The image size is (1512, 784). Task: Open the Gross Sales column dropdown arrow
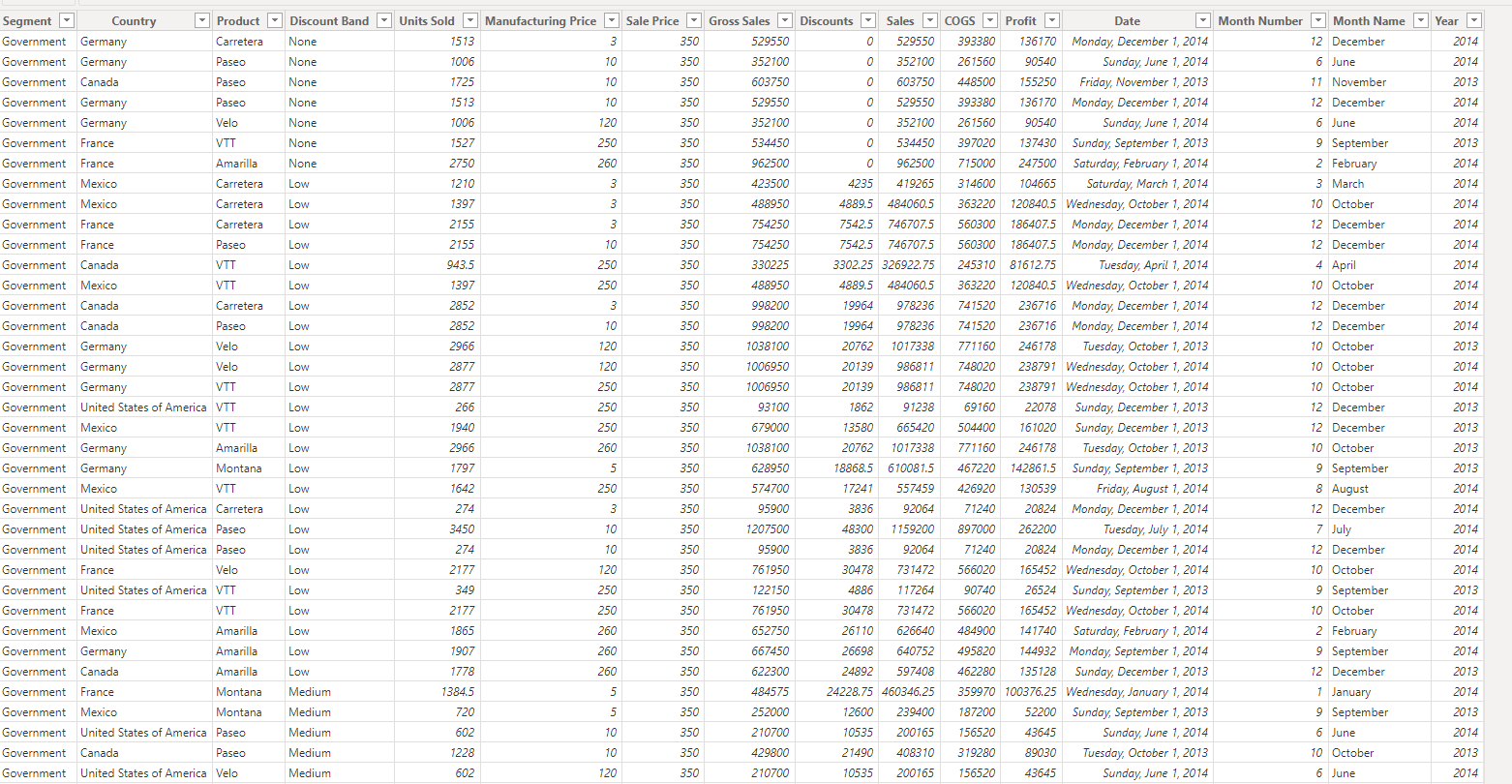click(x=784, y=20)
